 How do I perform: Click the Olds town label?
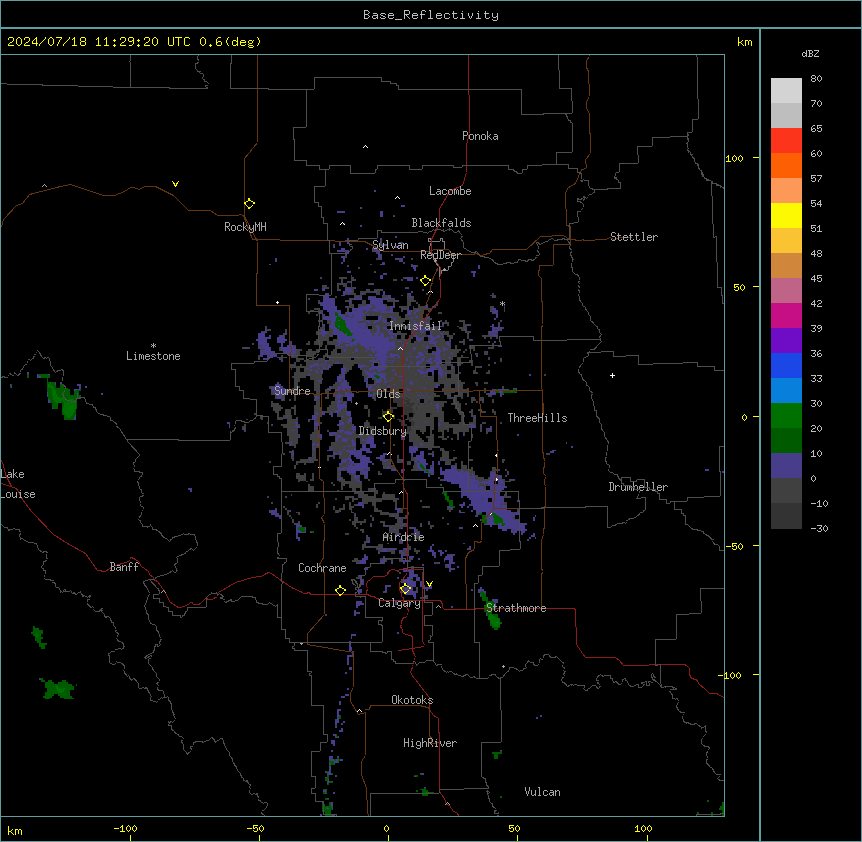388,394
